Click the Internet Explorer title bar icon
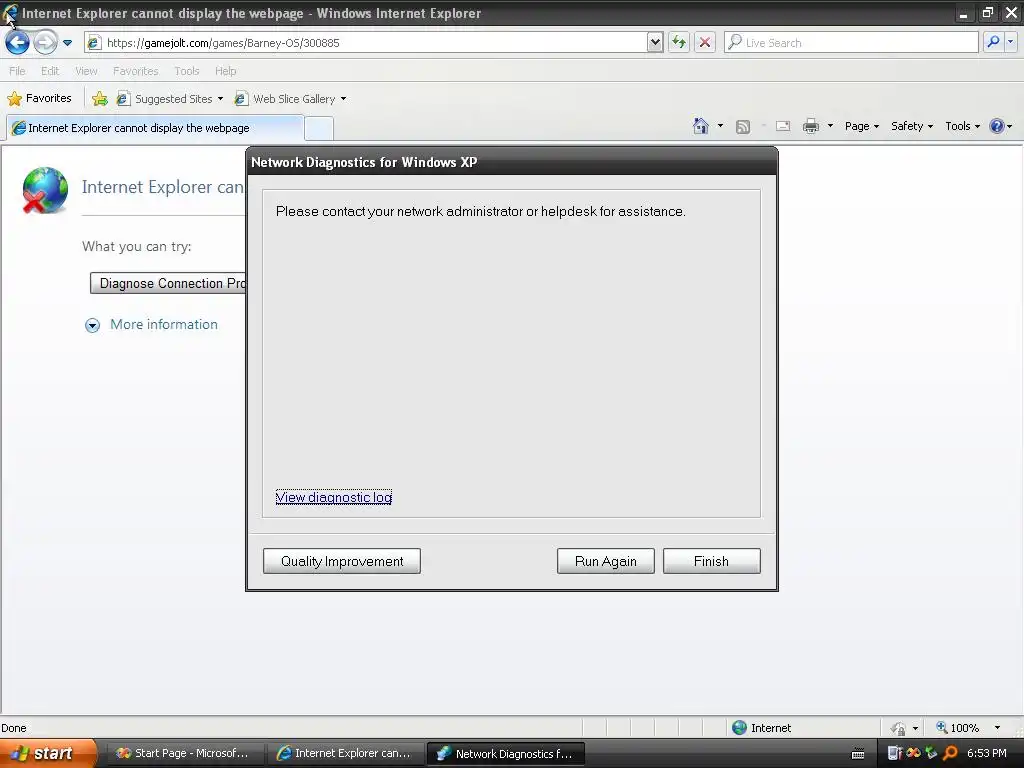1024x768 pixels. [10, 13]
